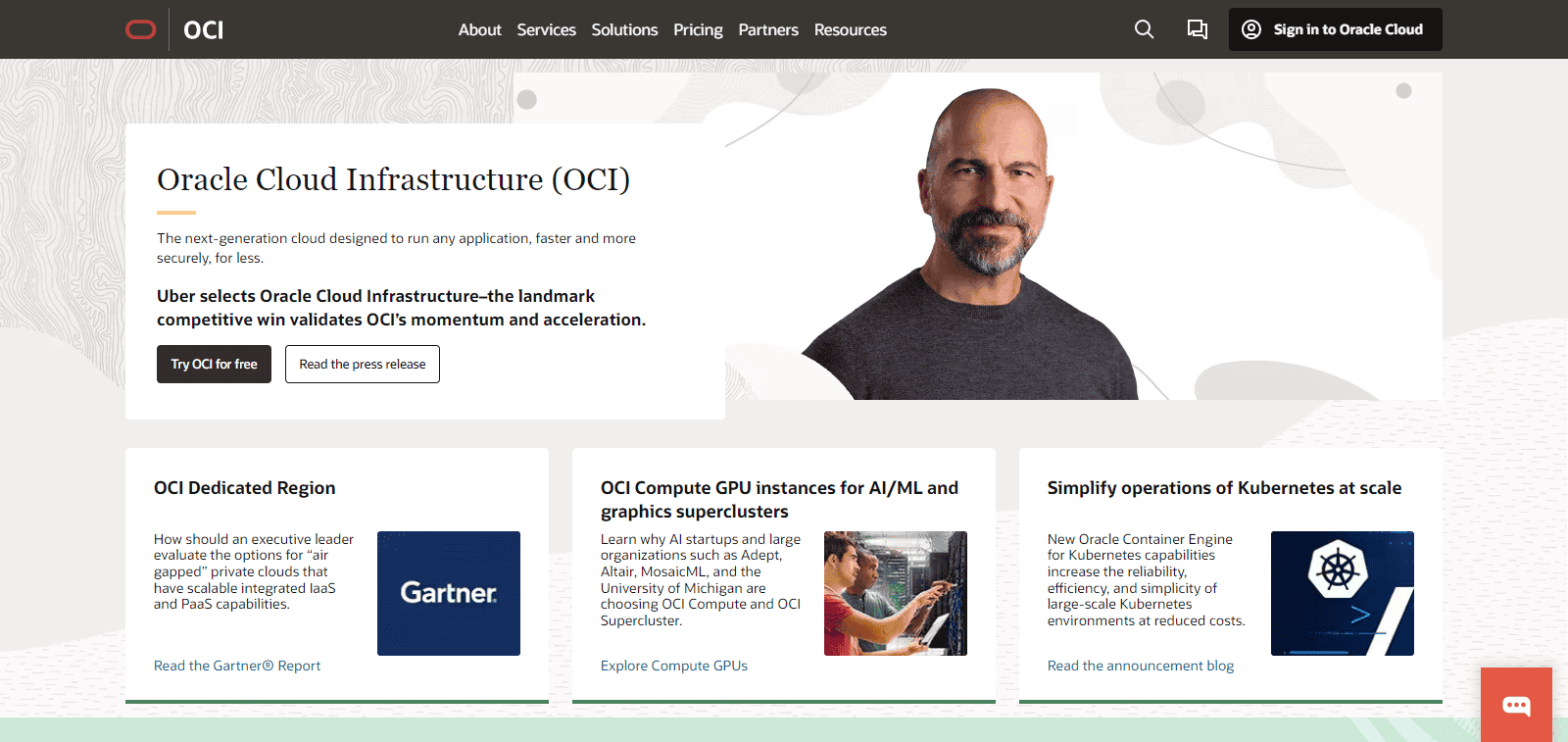Follow the Read the Gartner Report link
Screen dimensions: 1568x742
237,666
